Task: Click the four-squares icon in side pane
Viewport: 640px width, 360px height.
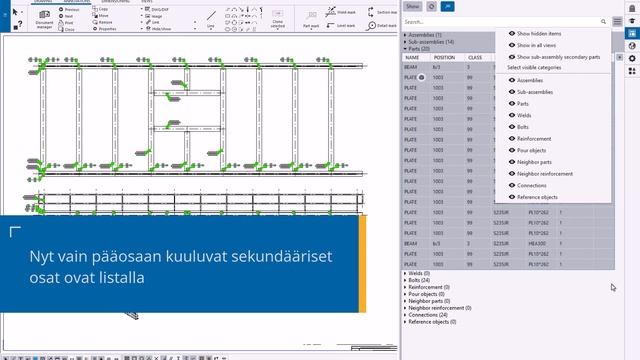Action: pyautogui.click(x=632, y=71)
